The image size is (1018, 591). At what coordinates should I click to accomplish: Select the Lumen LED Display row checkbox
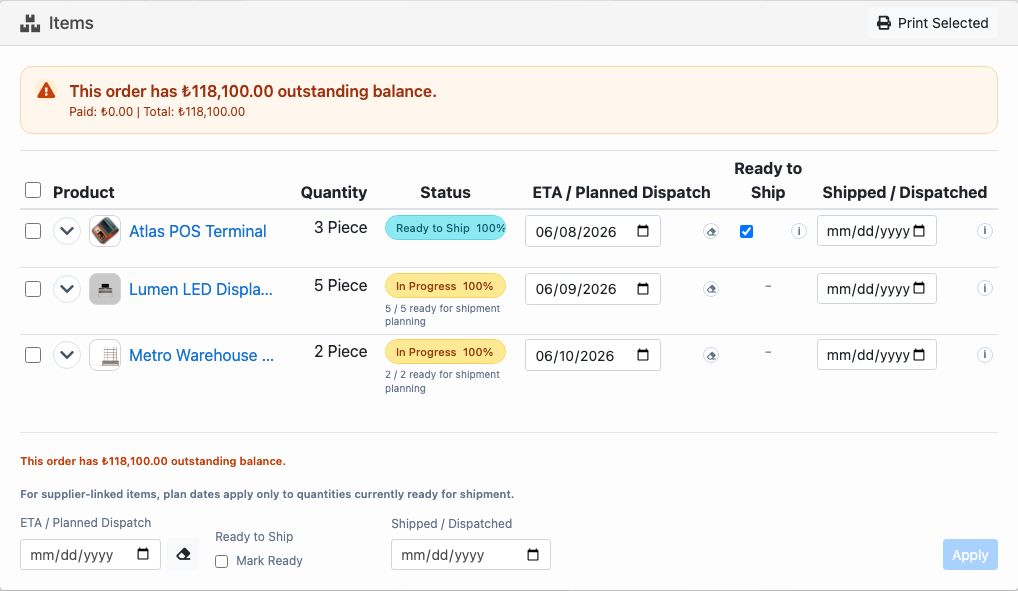(x=33, y=289)
